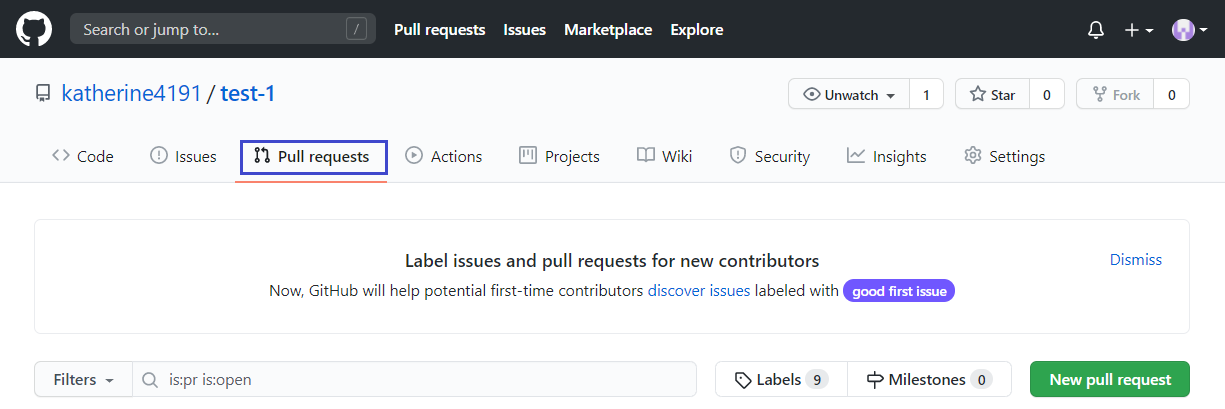Click the magnifier icon in filter box
1225x409 pixels.
[x=150, y=380]
